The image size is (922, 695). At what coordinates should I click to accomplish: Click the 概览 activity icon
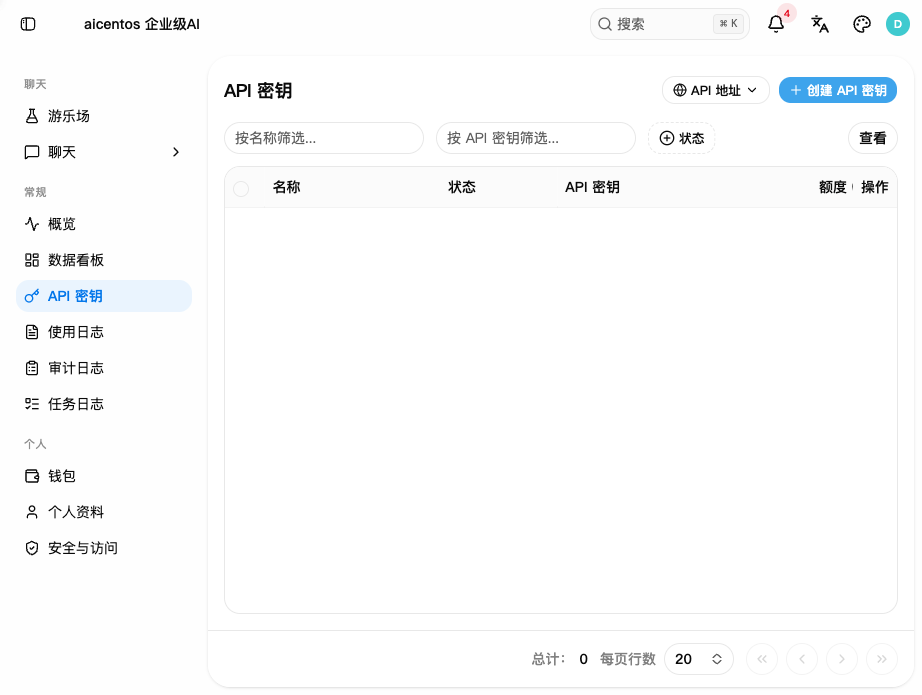pos(32,224)
